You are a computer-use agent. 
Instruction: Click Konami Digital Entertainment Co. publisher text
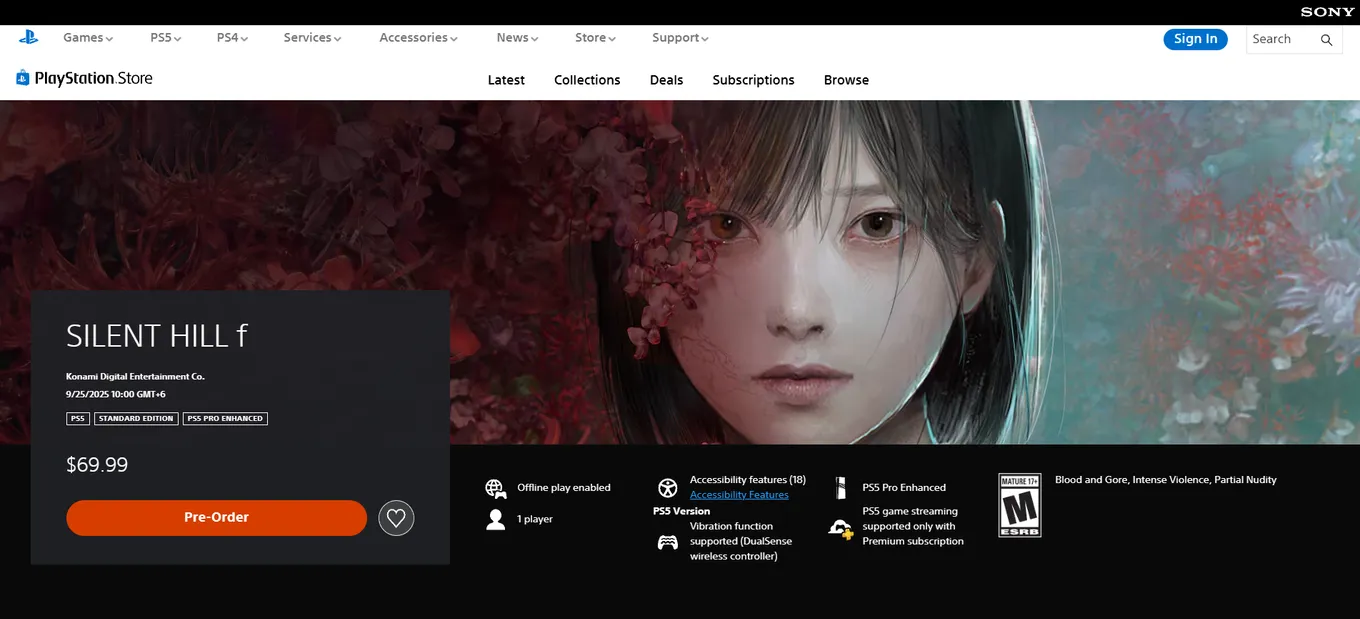pos(135,376)
